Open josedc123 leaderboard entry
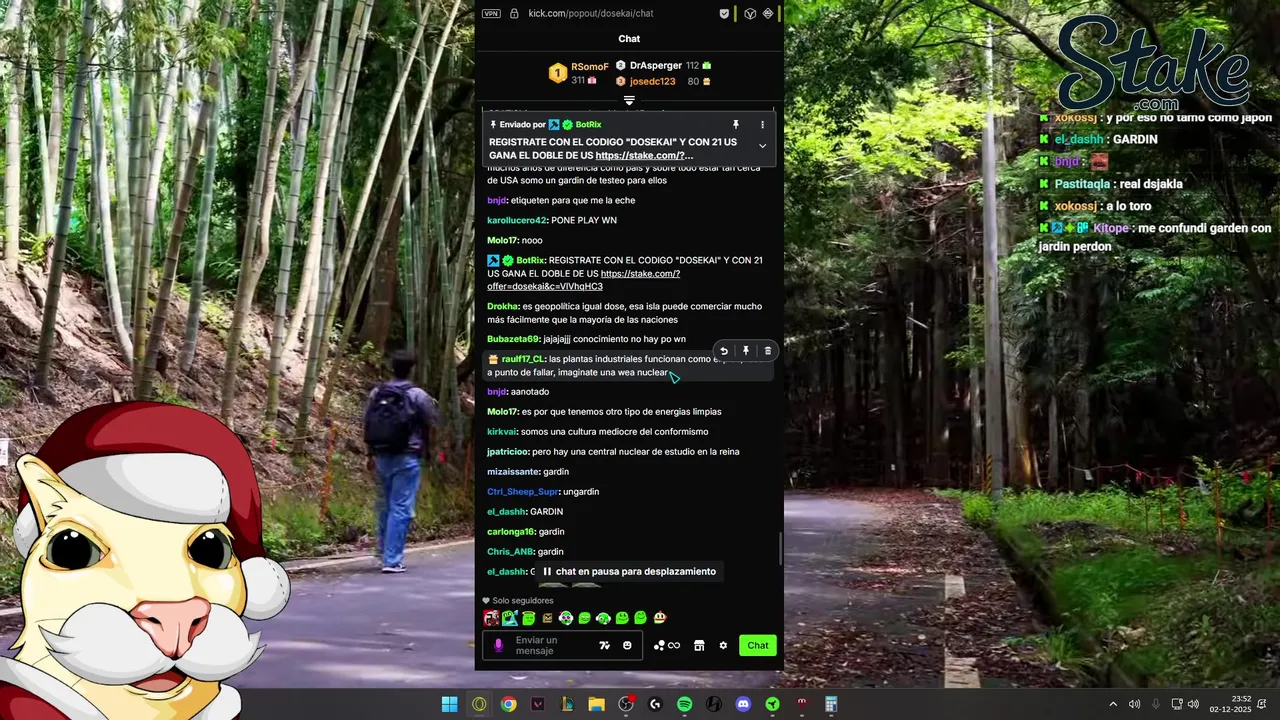 pos(652,81)
